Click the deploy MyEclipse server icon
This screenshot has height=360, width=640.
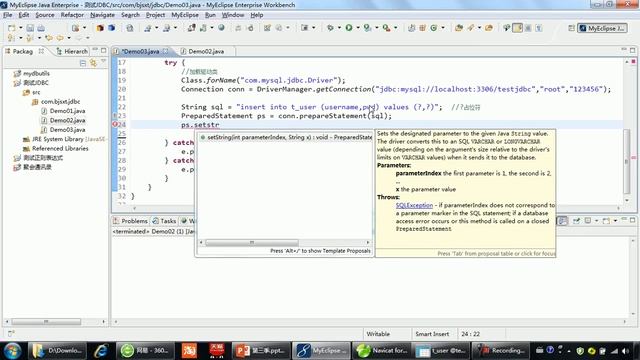point(191,28)
